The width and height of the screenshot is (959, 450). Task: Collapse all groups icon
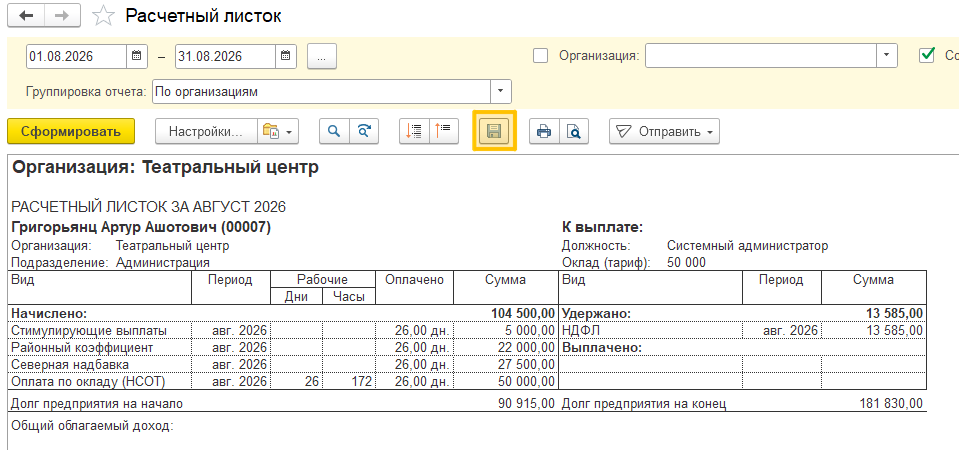click(443, 131)
